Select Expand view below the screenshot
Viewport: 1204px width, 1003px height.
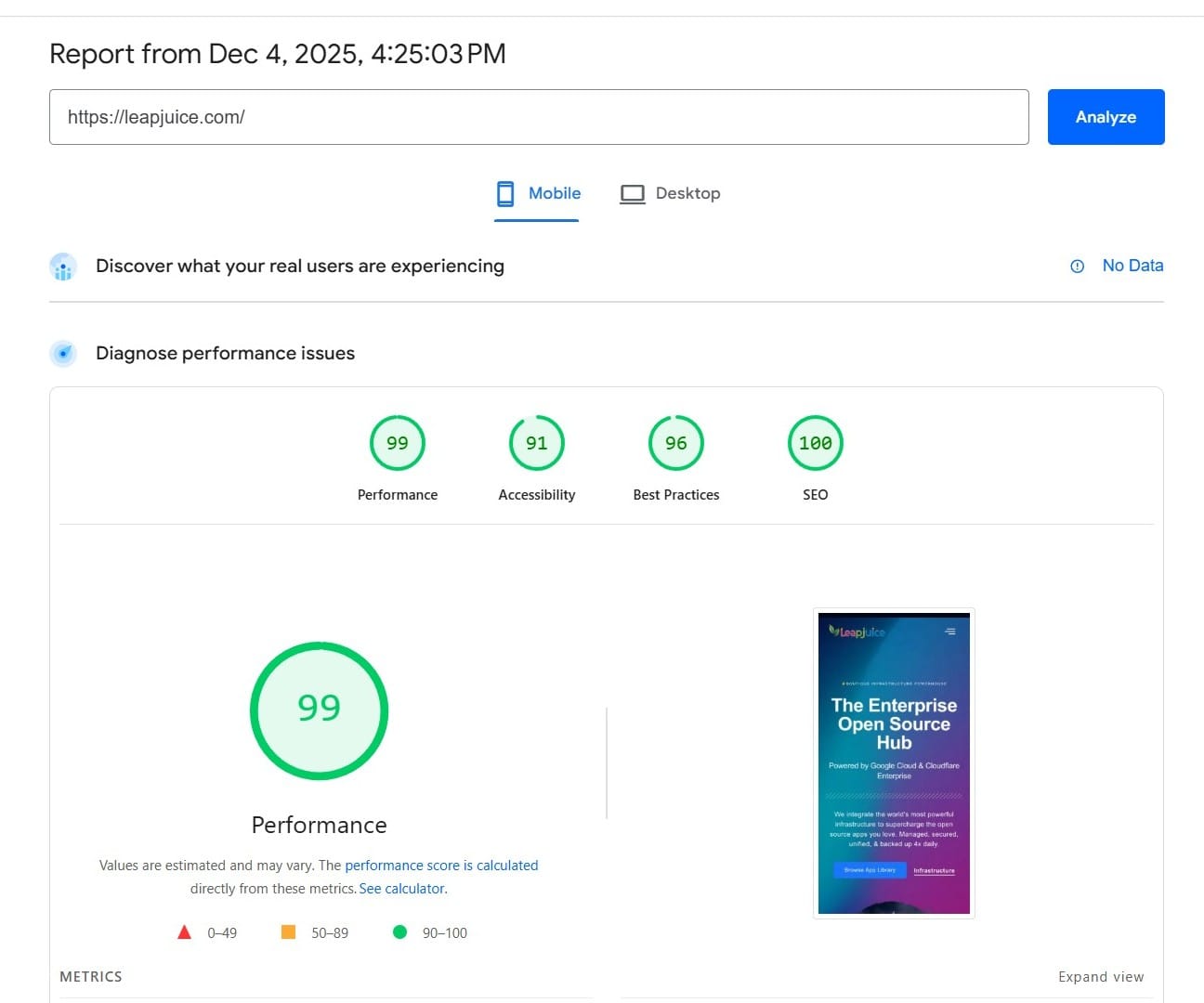[x=1101, y=976]
